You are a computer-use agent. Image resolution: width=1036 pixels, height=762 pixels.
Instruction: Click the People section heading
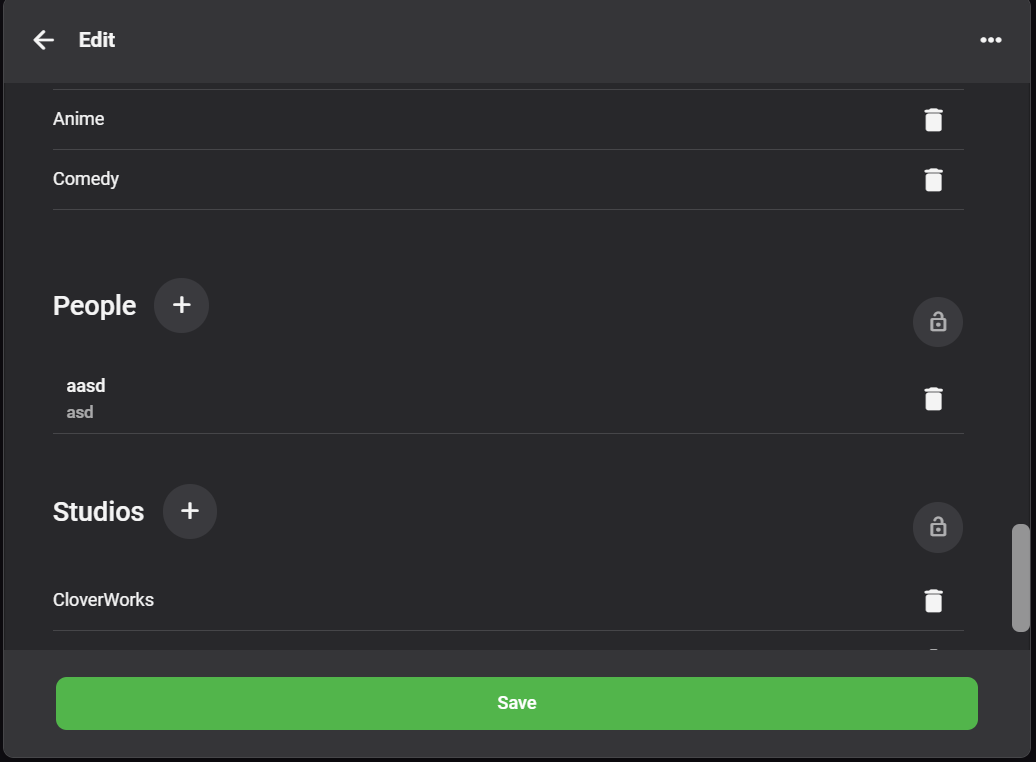(94, 306)
